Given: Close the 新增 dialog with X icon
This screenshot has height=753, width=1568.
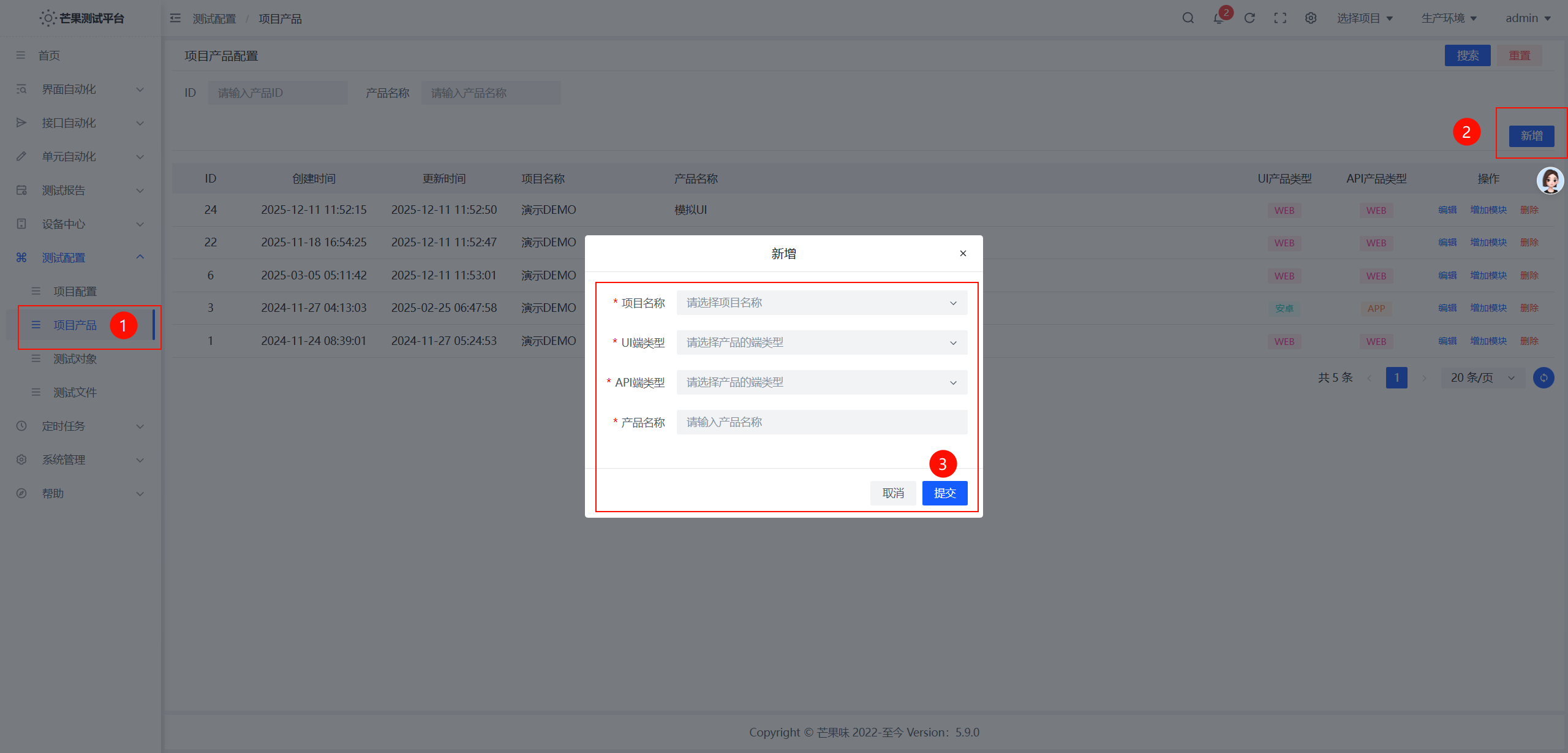Looking at the screenshot, I should coord(963,254).
